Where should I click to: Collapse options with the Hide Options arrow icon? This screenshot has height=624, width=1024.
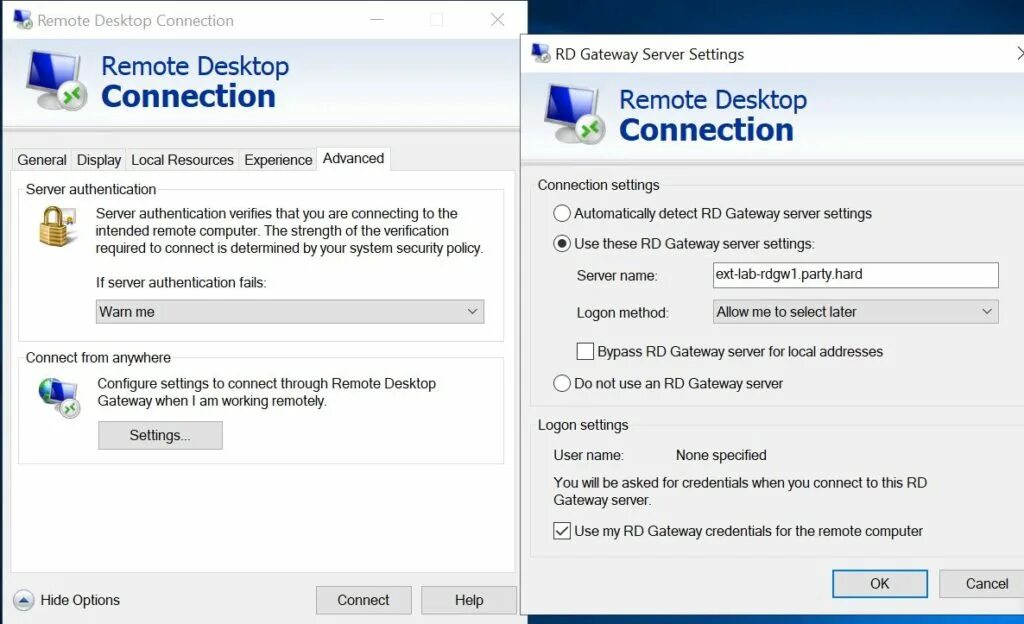(x=24, y=600)
